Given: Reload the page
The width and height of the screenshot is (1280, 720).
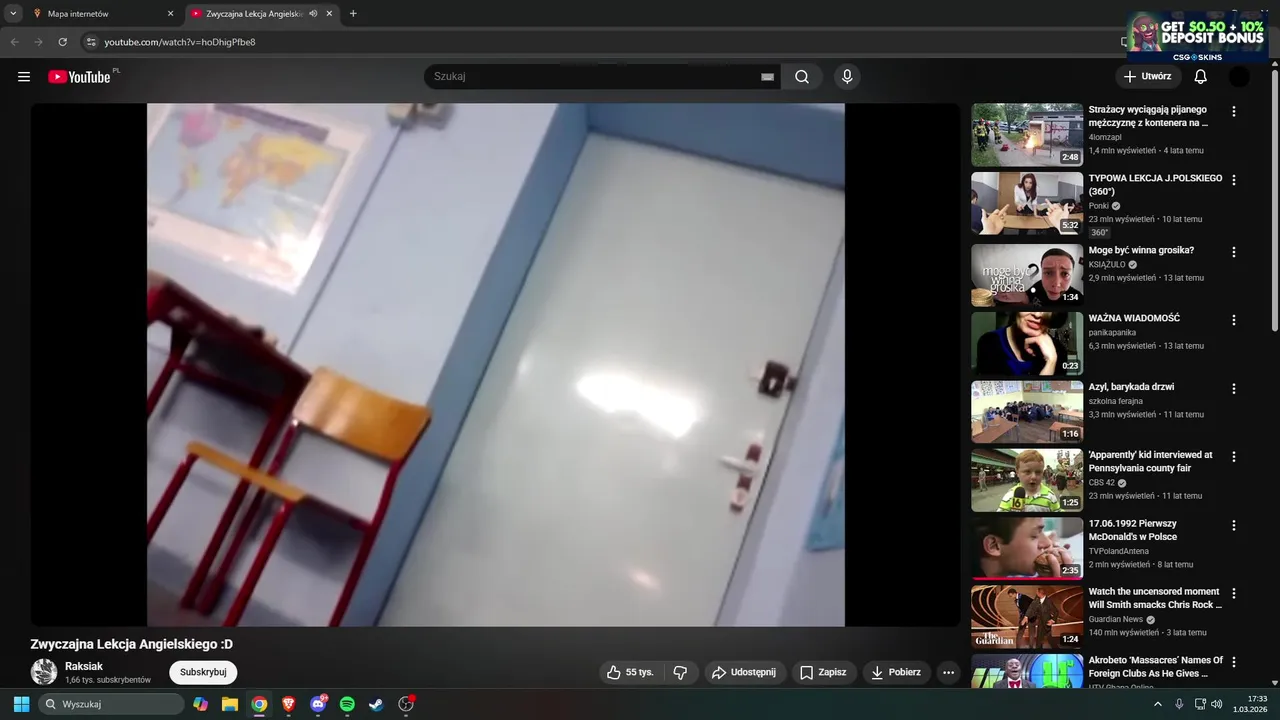Looking at the screenshot, I should coord(62,42).
